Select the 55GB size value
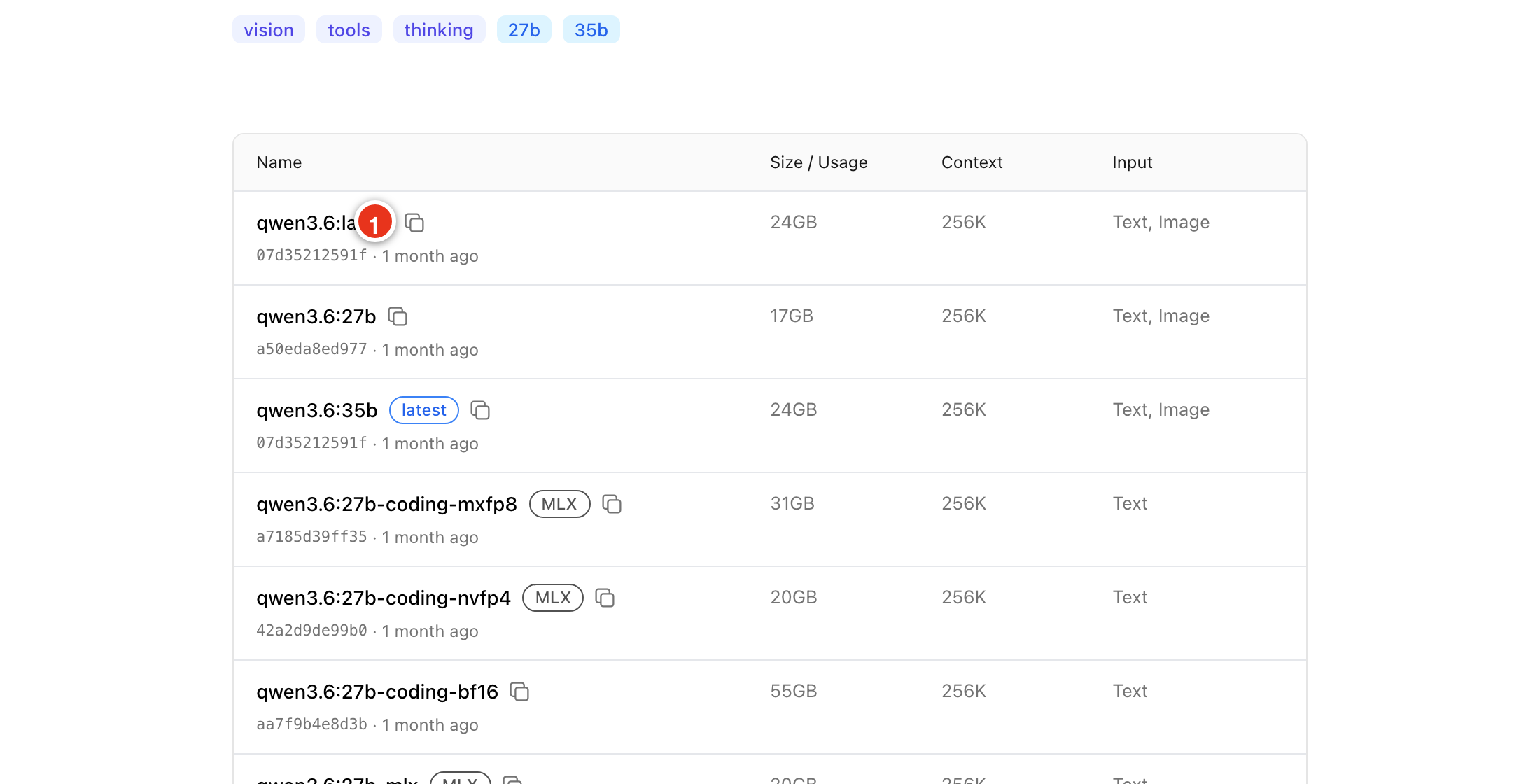 [794, 691]
